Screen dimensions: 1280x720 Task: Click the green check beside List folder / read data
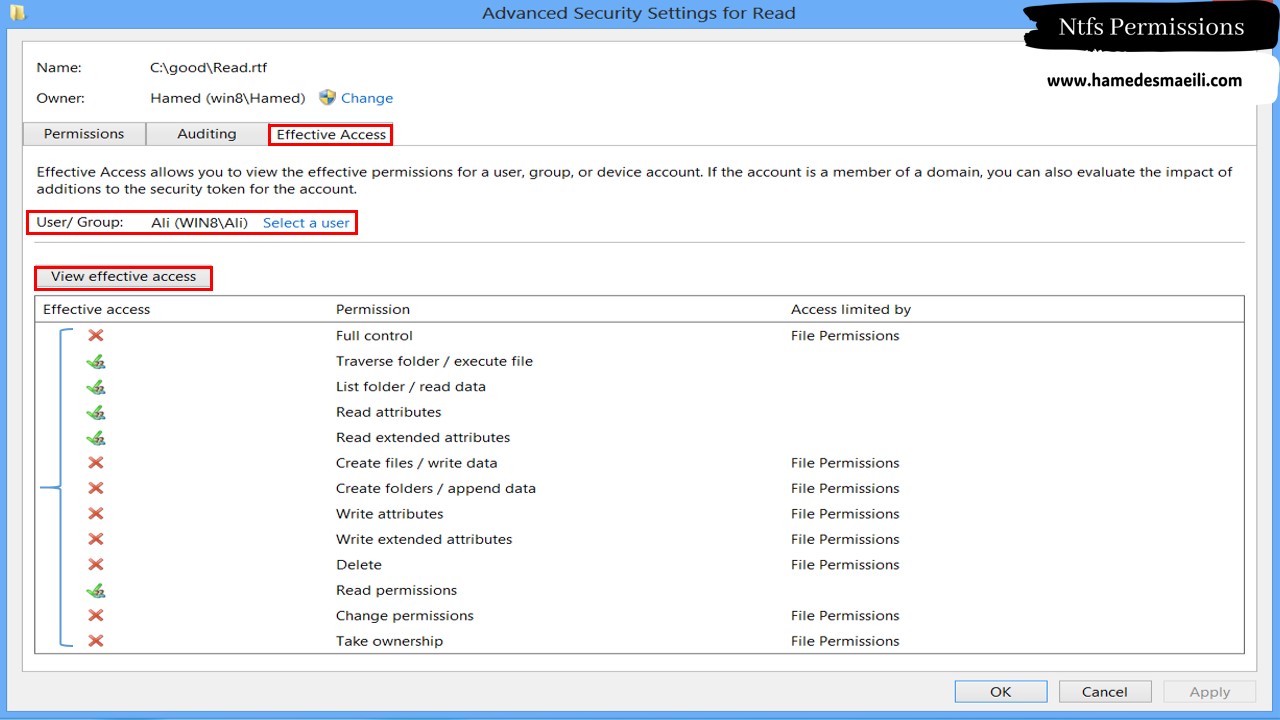pos(96,387)
